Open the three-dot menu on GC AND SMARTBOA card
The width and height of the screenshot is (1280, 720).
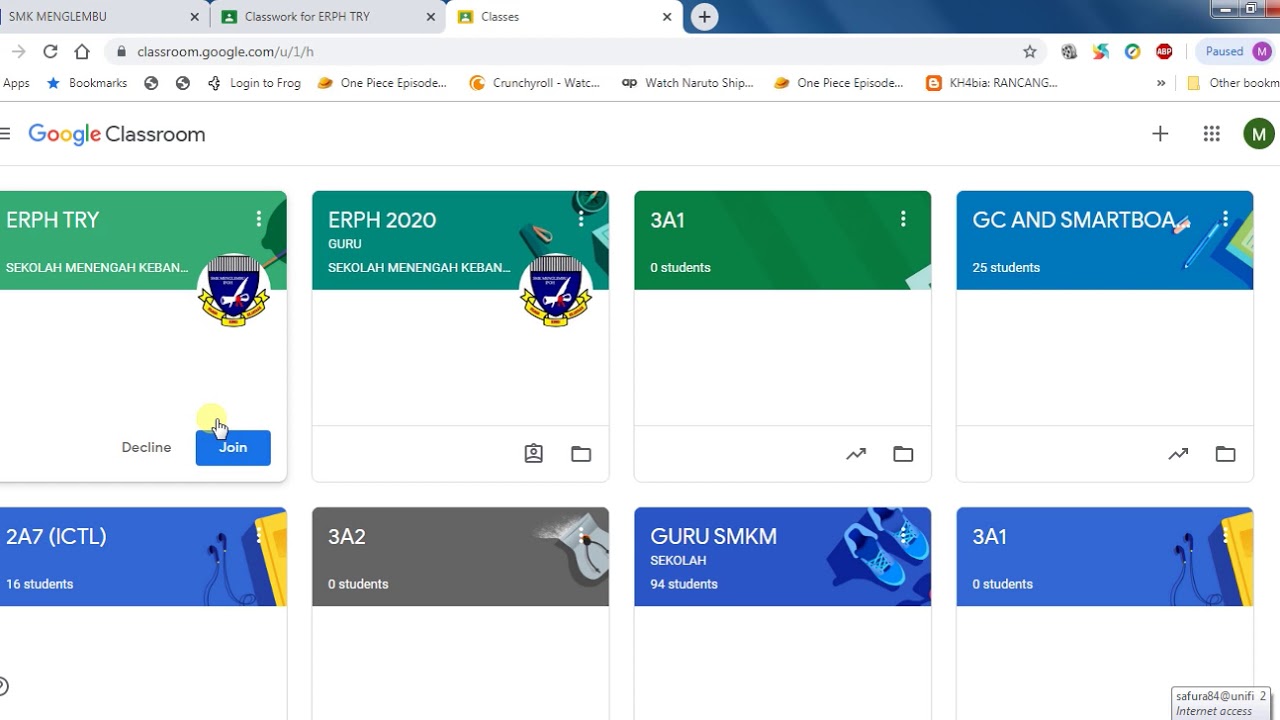tap(1225, 219)
